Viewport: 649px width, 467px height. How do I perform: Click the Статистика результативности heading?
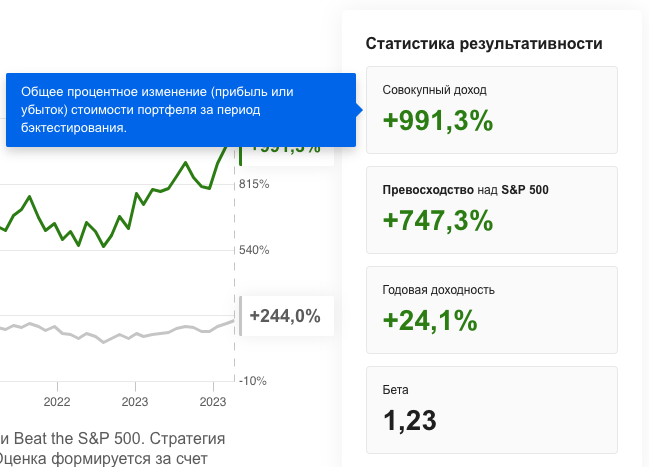pyautogui.click(x=484, y=43)
